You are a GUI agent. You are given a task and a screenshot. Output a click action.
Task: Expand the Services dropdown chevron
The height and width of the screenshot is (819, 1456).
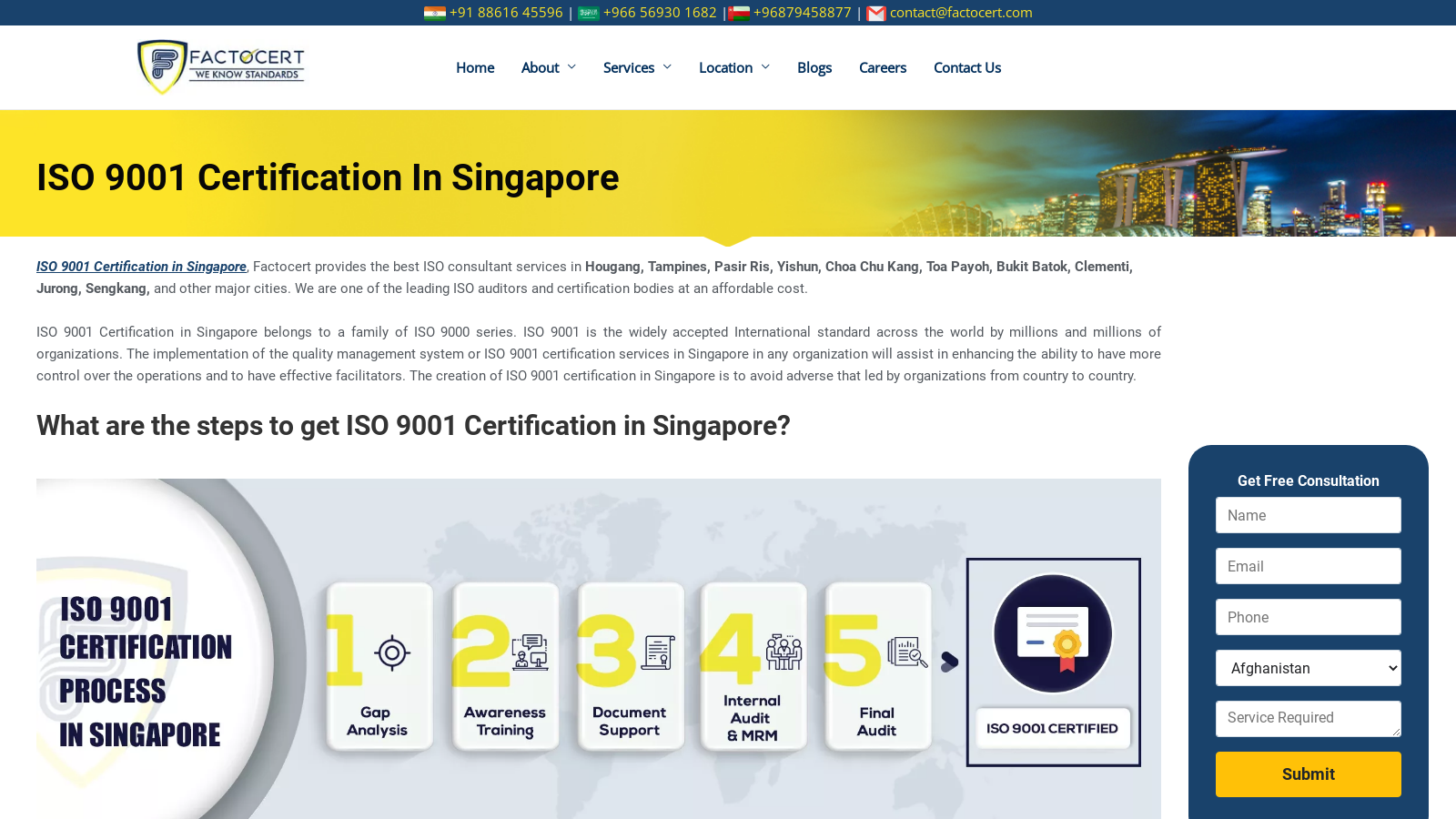click(667, 67)
